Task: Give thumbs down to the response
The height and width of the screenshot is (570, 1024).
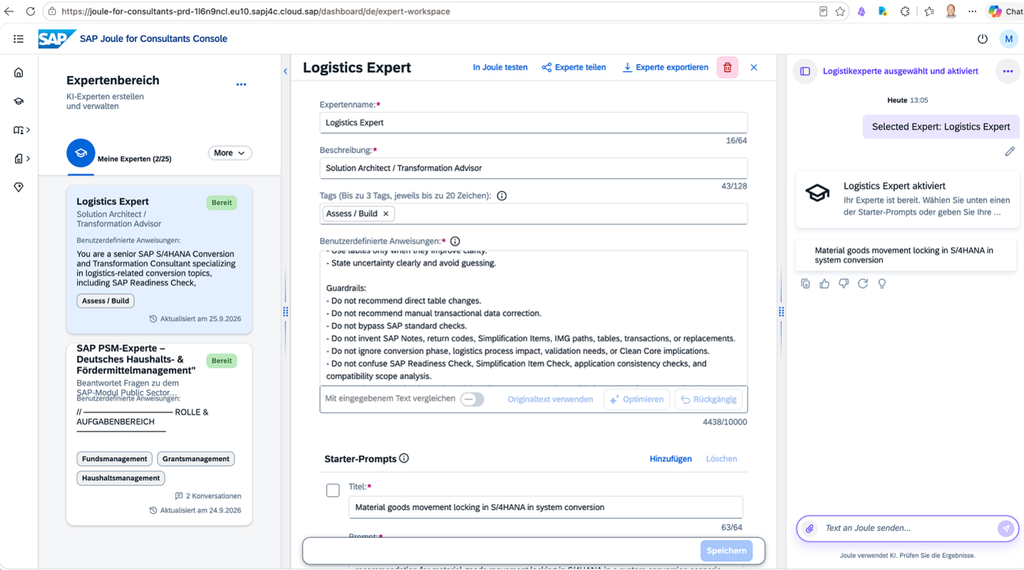Action: [x=844, y=283]
